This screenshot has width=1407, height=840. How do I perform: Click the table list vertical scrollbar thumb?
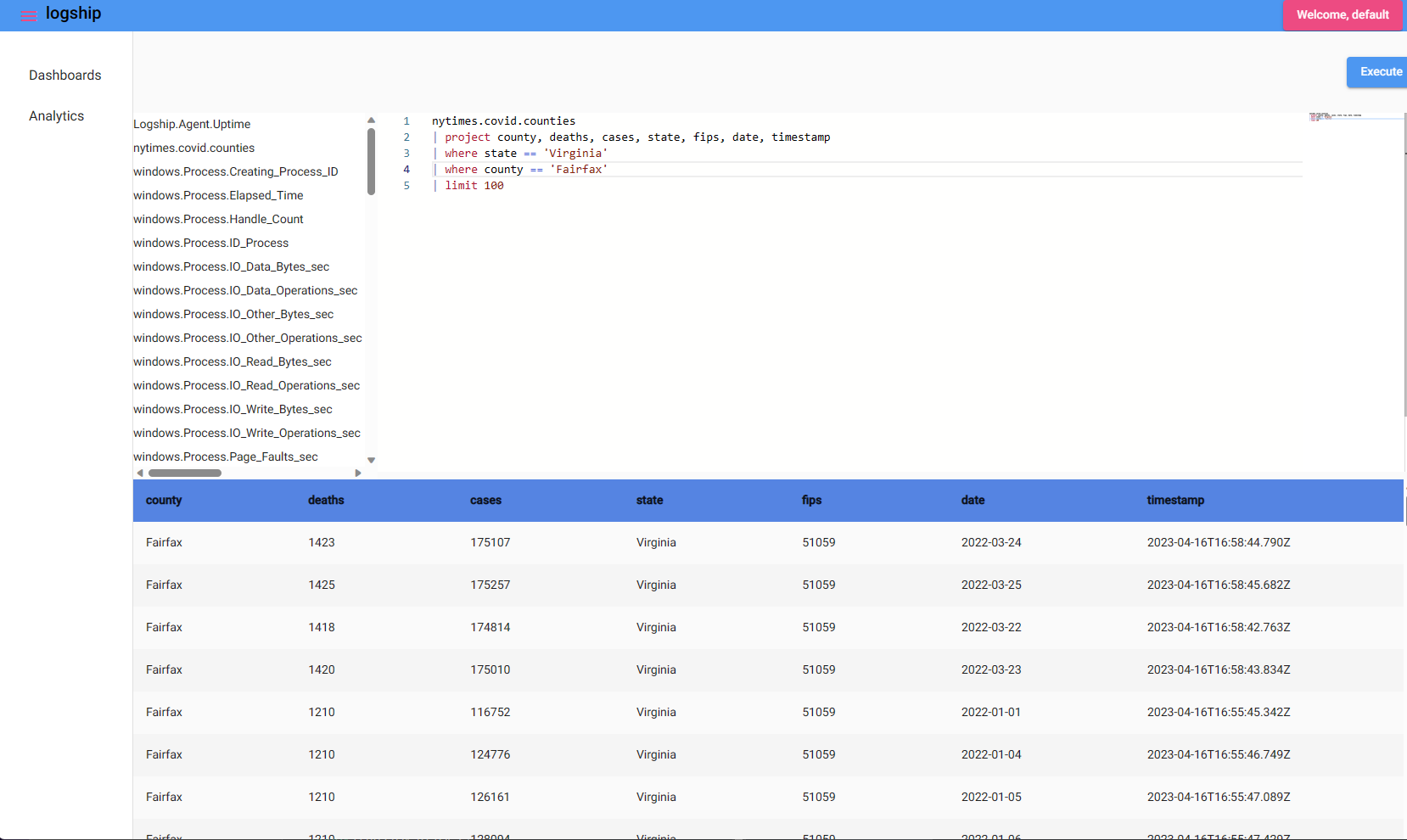pos(371,161)
